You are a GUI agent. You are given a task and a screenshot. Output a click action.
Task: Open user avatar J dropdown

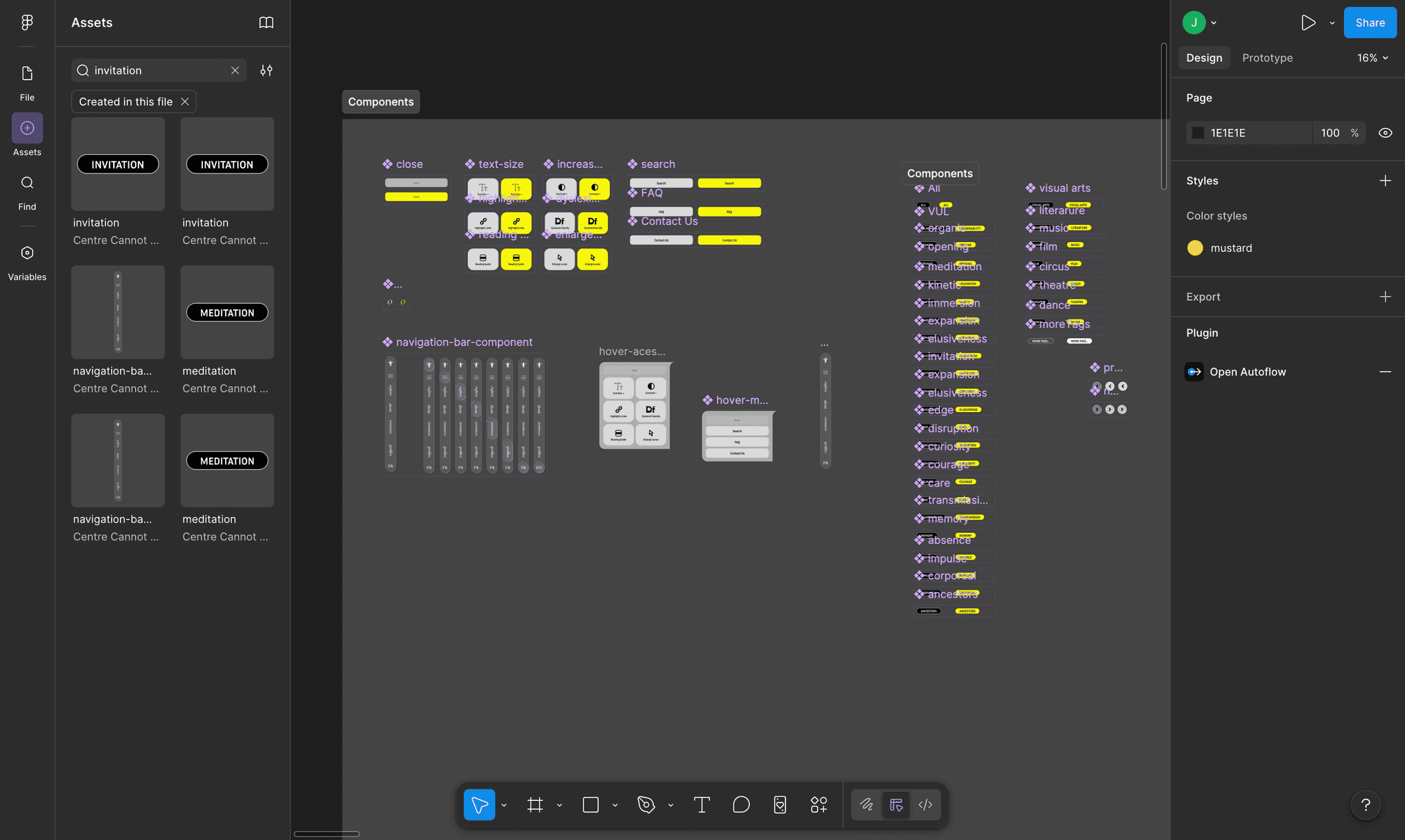click(1199, 23)
